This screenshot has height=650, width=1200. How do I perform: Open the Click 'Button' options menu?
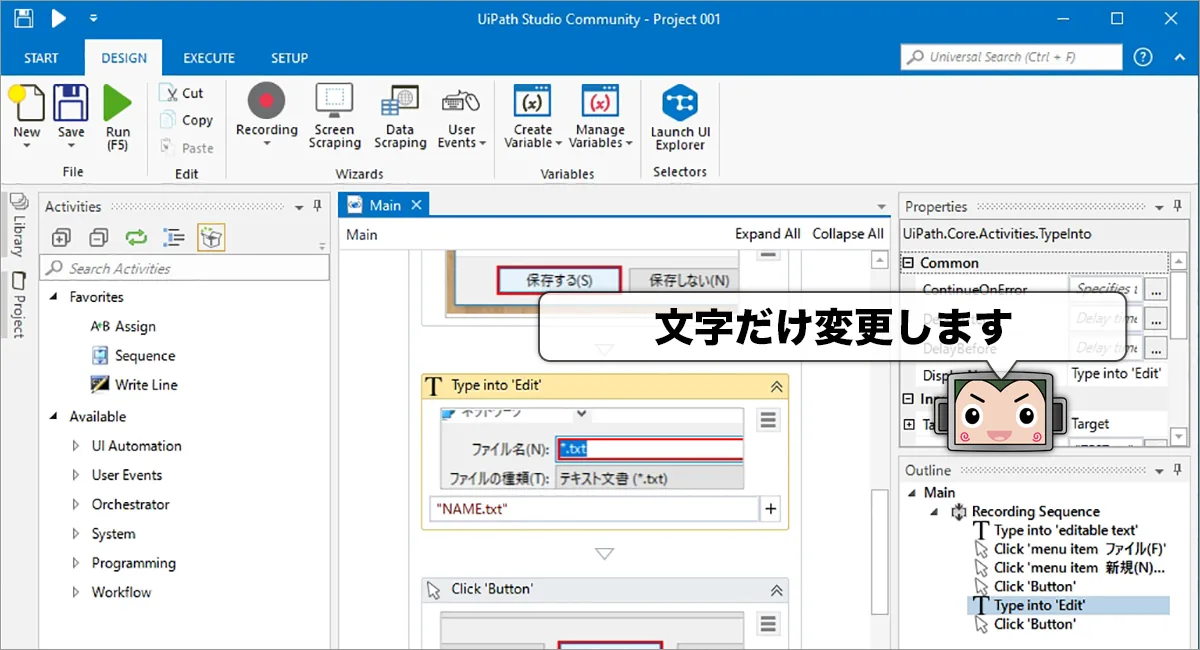[x=767, y=624]
